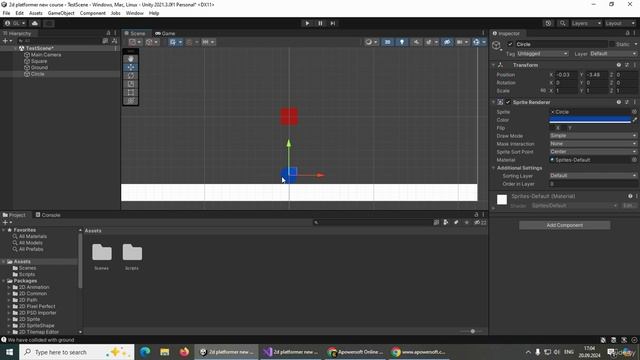The height and width of the screenshot is (360, 640).
Task: Click the Step frame button
Action: tap(333, 23)
